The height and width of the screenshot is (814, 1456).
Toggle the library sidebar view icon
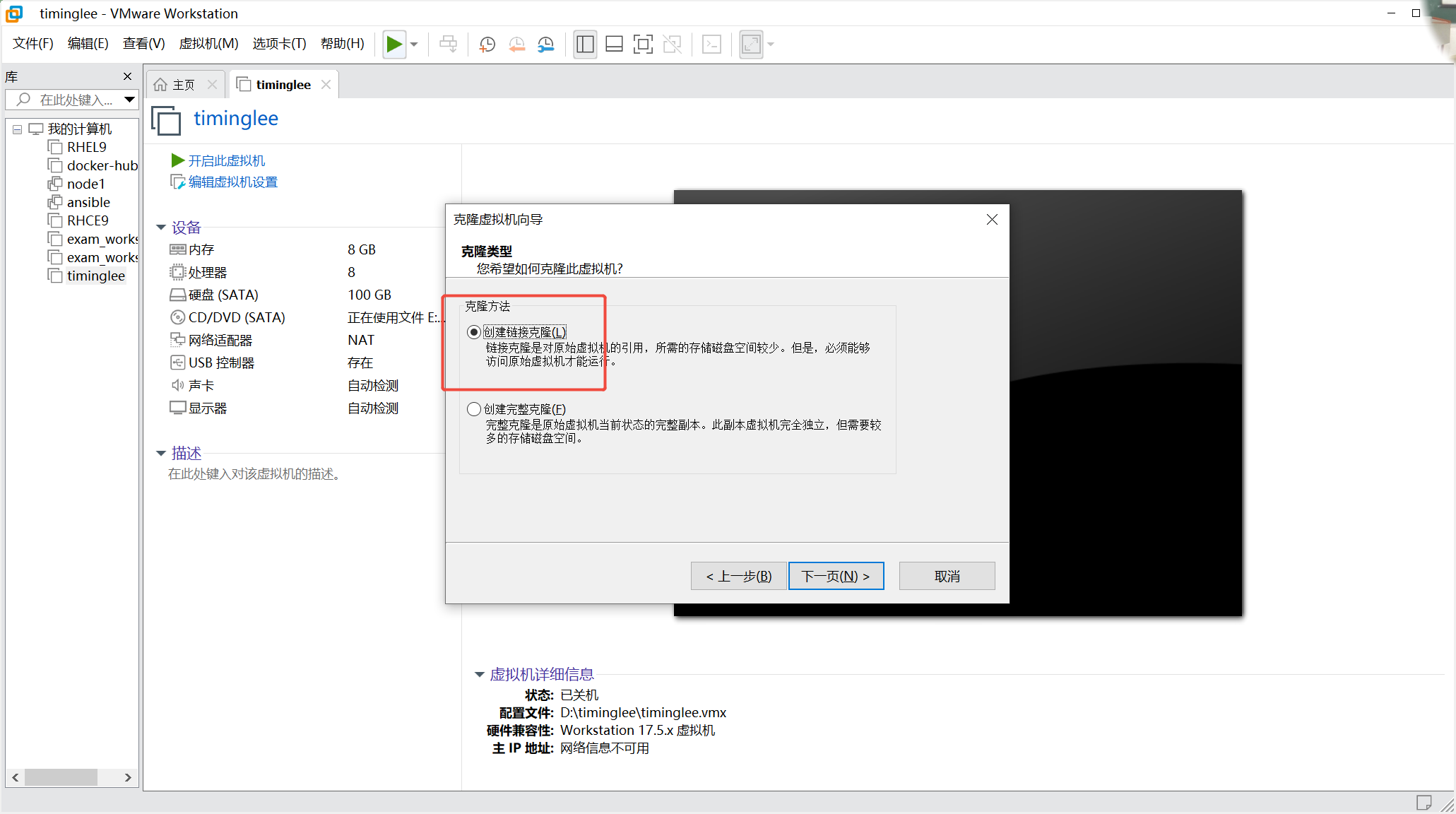[x=585, y=45]
